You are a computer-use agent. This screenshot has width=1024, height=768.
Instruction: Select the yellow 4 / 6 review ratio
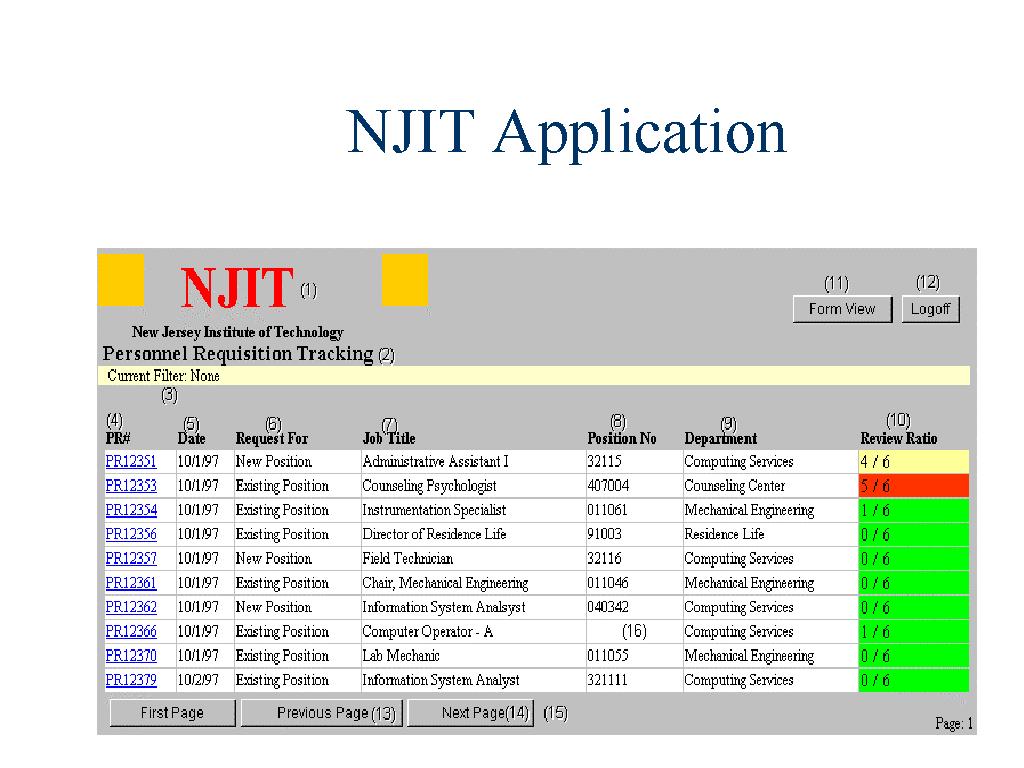click(x=914, y=462)
